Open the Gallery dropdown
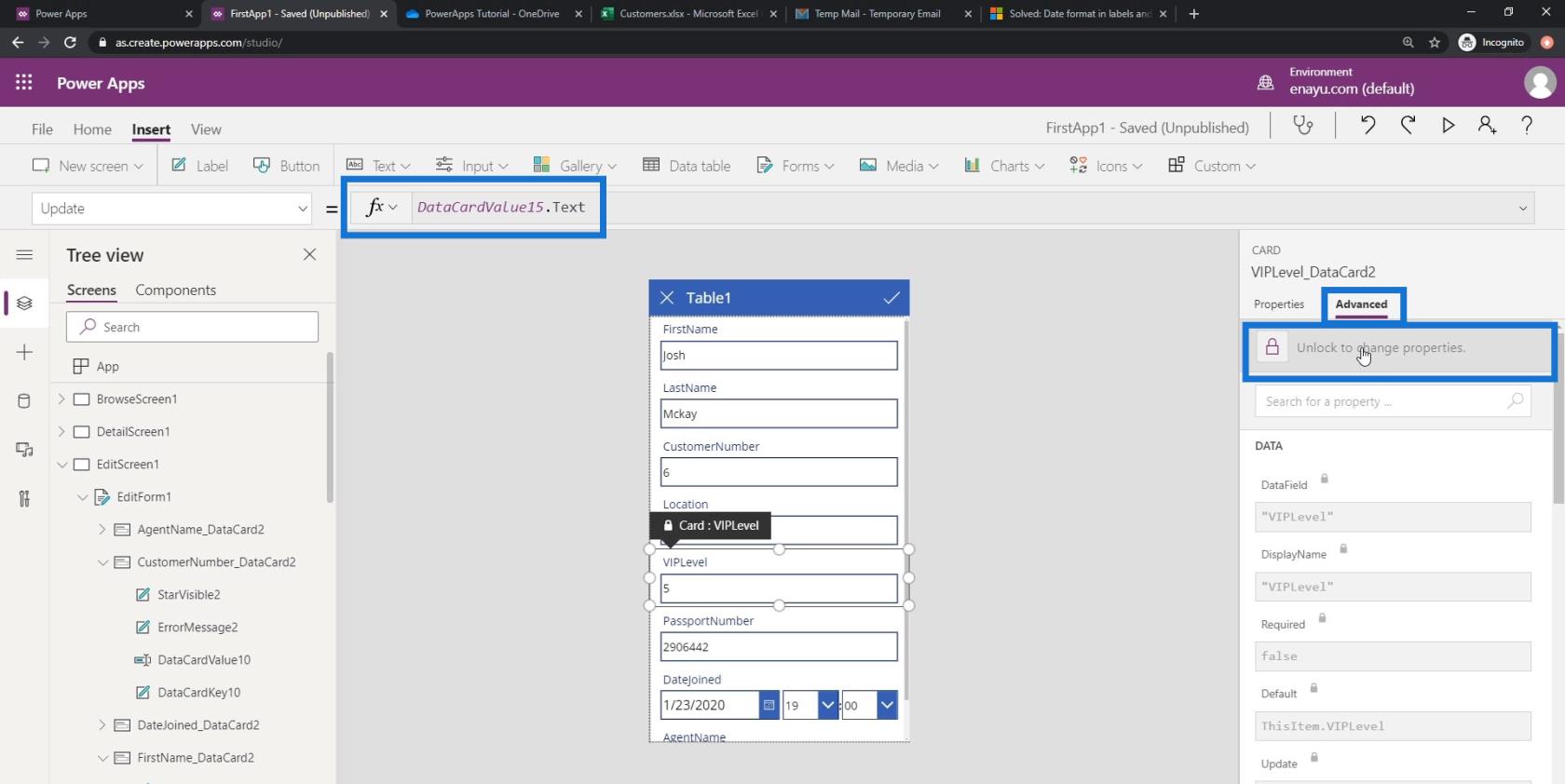Viewport: 1565px width, 784px height. 575,165
